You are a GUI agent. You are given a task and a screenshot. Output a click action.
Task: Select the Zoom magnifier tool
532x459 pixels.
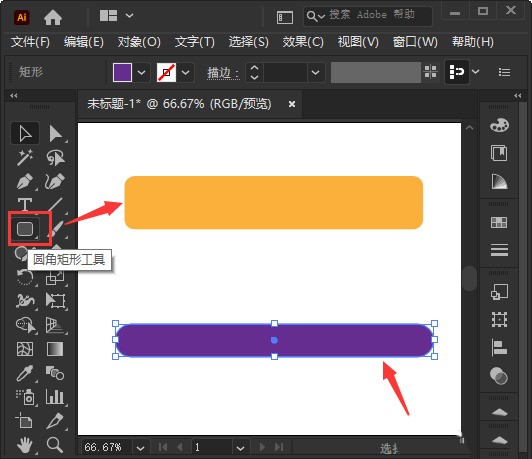click(x=55, y=444)
